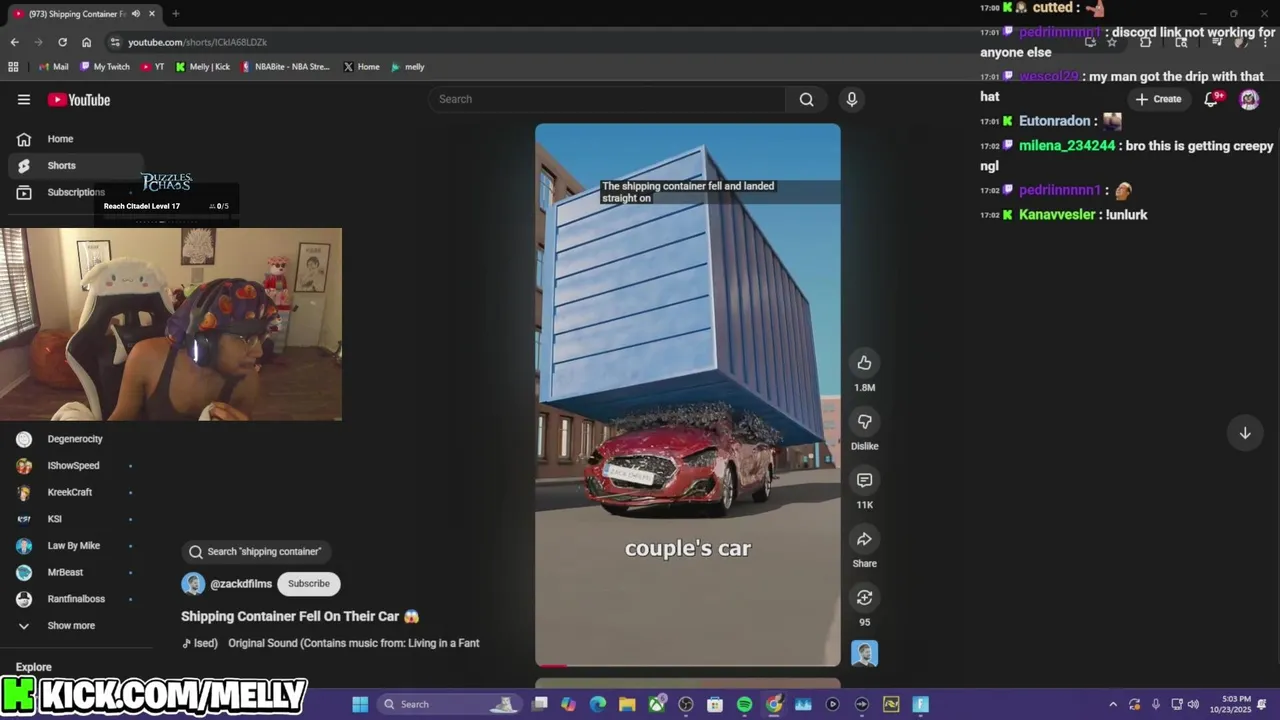Viewport: 1280px width, 720px height.
Task: Open the X Home bookmark
Action: point(361,67)
